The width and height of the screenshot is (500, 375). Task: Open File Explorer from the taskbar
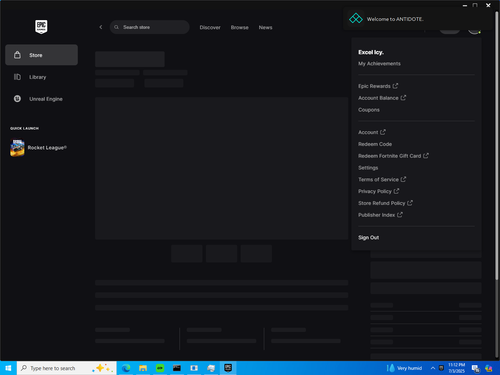pos(143,368)
